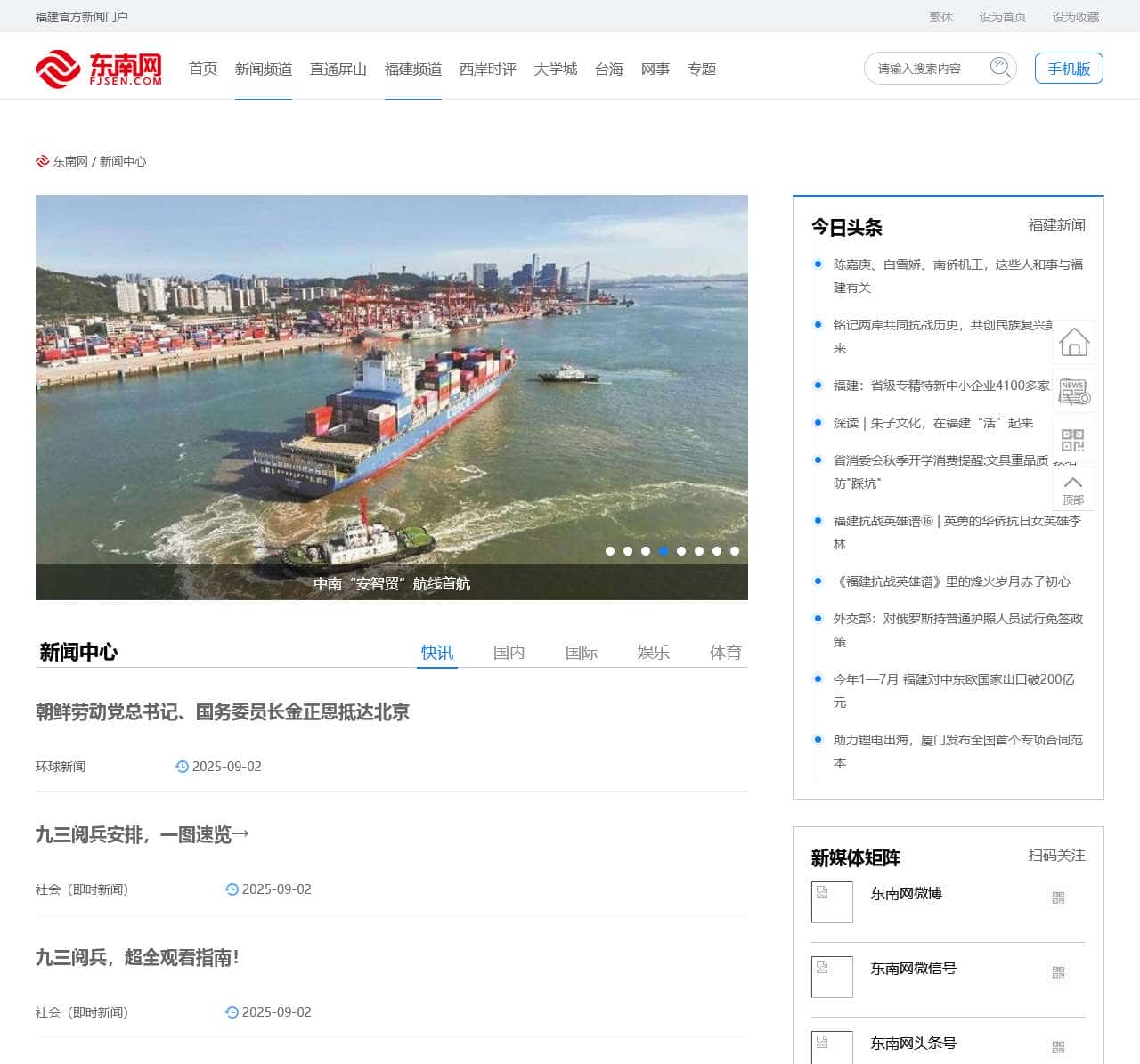This screenshot has height=1064, width=1140.
Task: Select the first carousel indicator dot
Action: (x=610, y=551)
